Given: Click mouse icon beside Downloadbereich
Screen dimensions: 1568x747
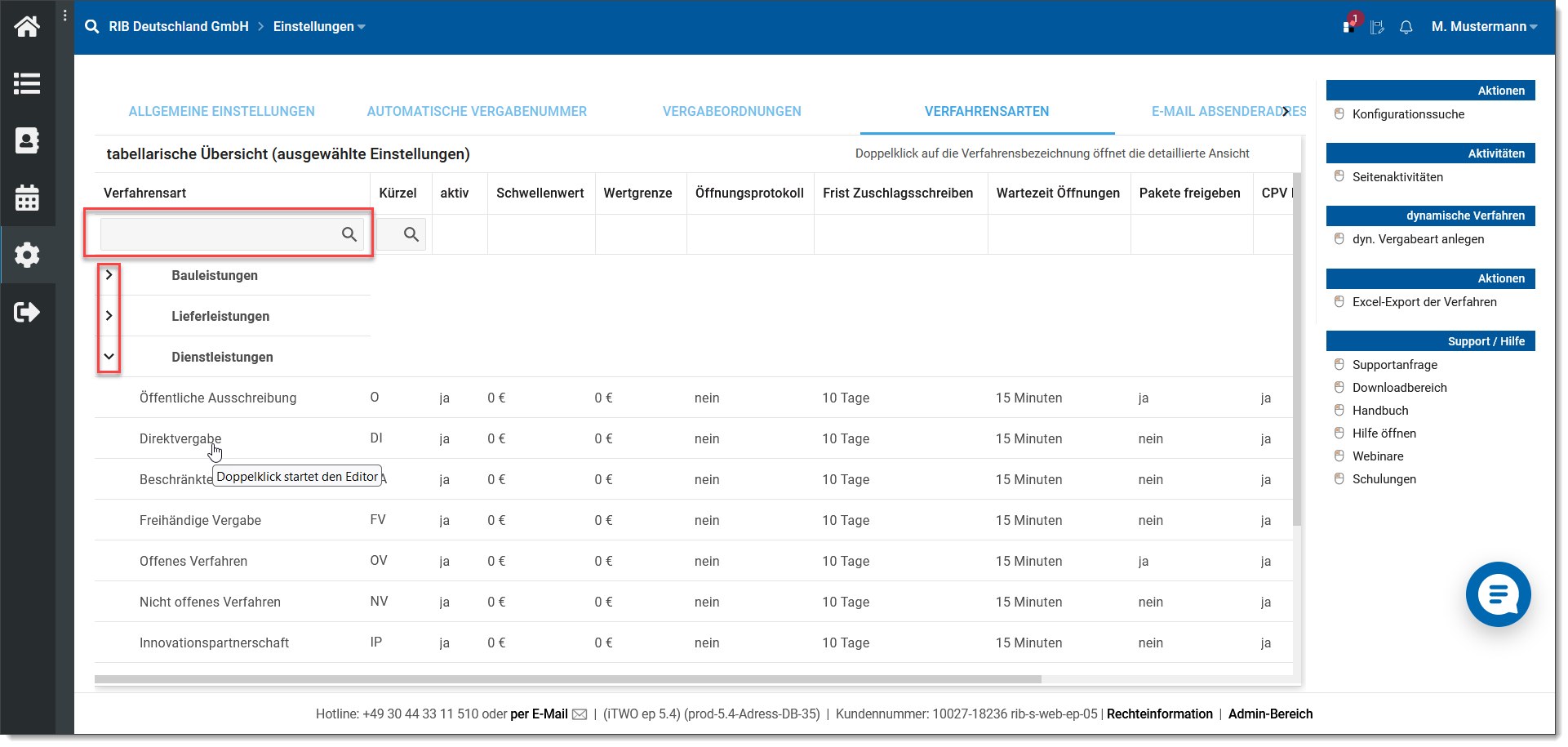Looking at the screenshot, I should (x=1339, y=388).
